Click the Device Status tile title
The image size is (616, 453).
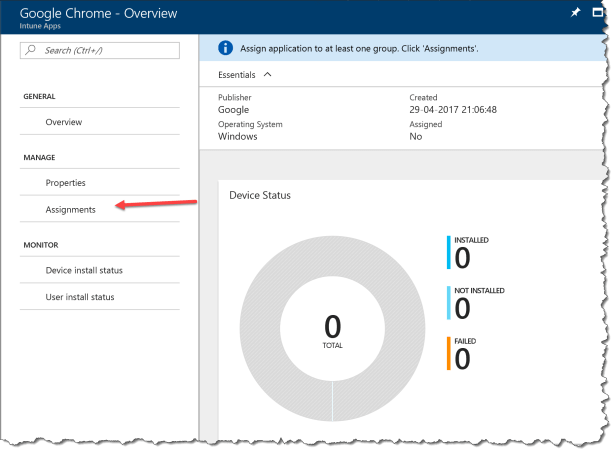[260, 195]
